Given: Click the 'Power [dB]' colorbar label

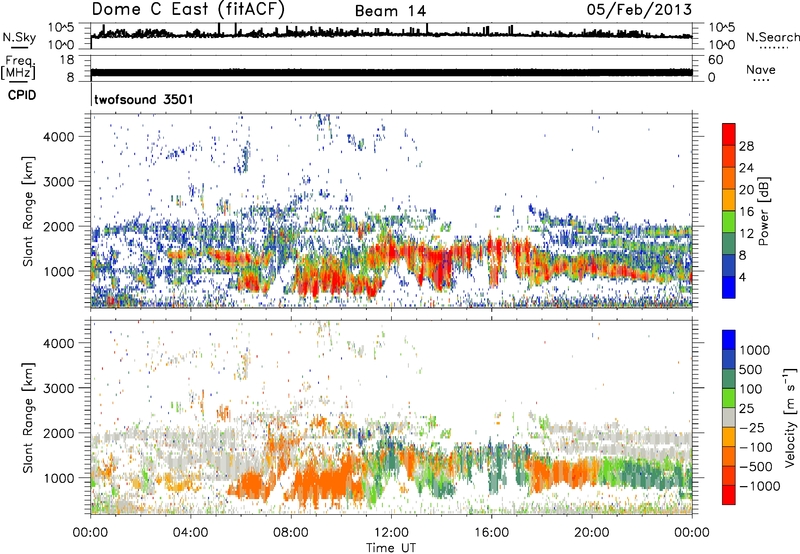Looking at the screenshot, I should tap(763, 211).
